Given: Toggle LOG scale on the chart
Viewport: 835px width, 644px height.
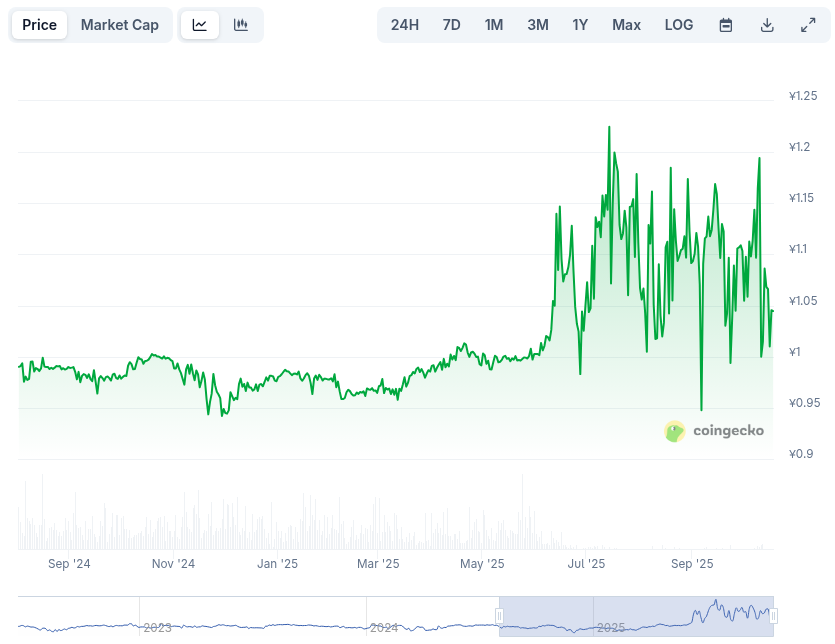Looking at the screenshot, I should (679, 25).
